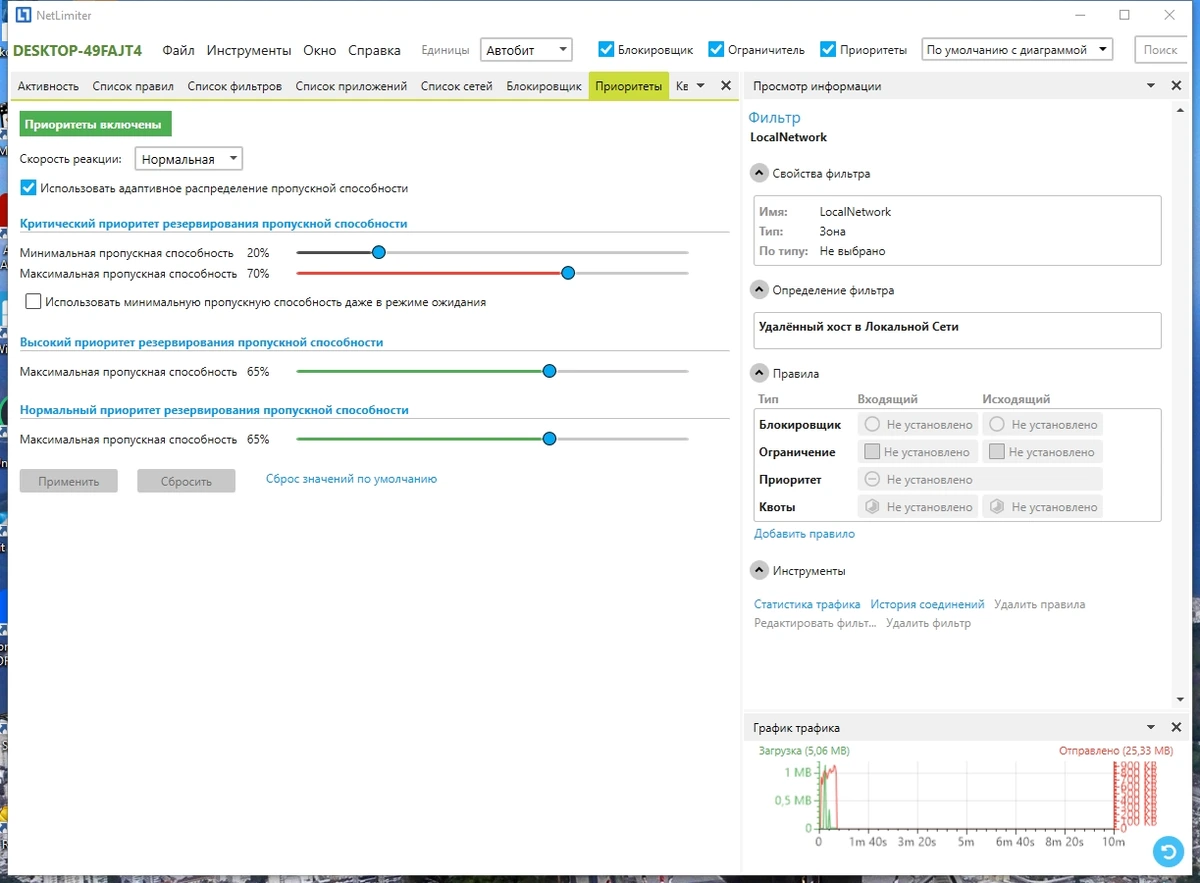Click critical minimum bandwidth 20% slider handle
Viewport: 1200px width, 883px height.
pyautogui.click(x=378, y=253)
